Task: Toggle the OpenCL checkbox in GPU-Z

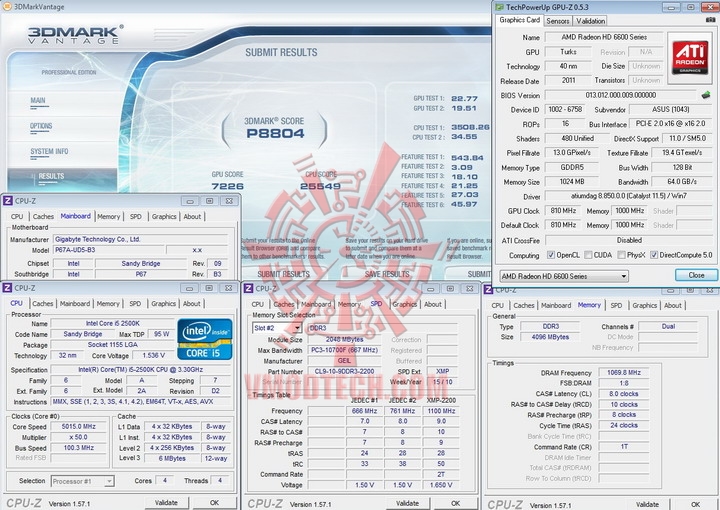Action: coord(551,255)
